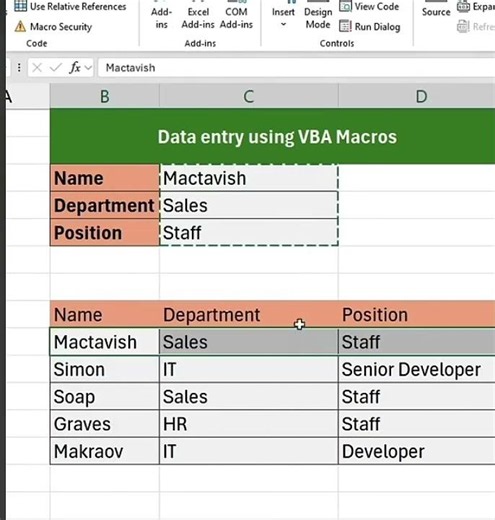This screenshot has height=520, width=495.
Task: Click table header Name
Action: [105, 314]
